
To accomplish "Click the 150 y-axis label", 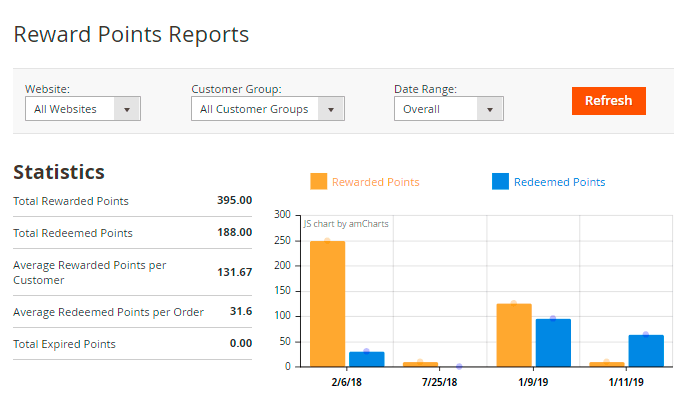I will click(x=282, y=291).
